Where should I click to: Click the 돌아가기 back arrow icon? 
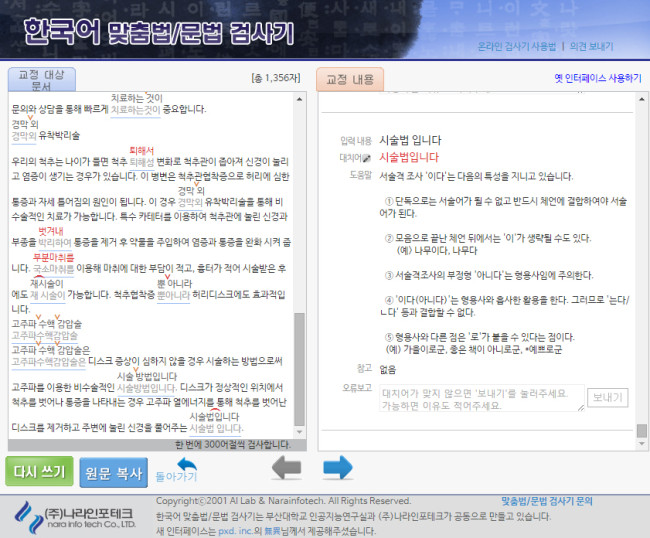point(186,464)
